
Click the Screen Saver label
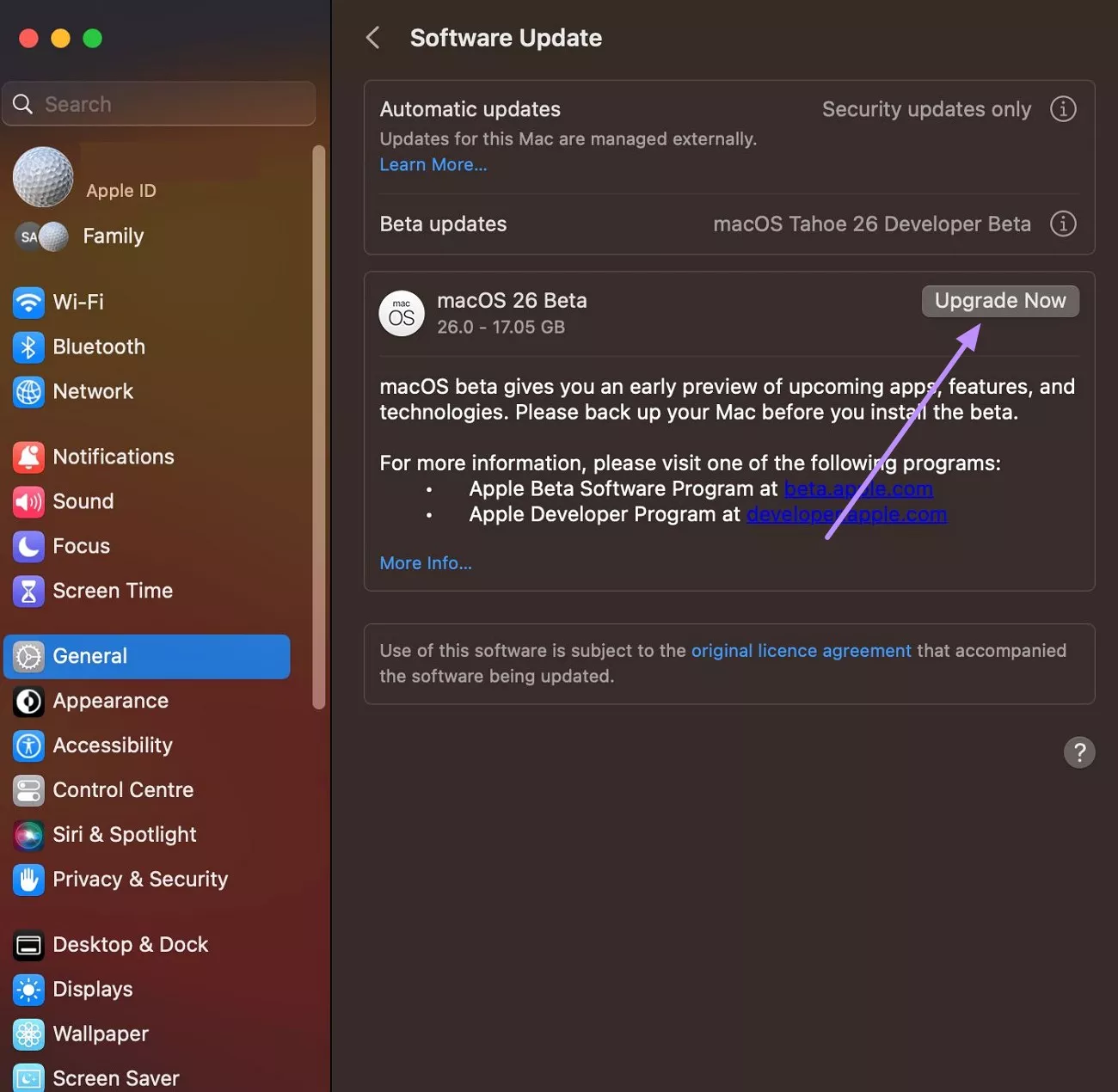coord(116,1078)
